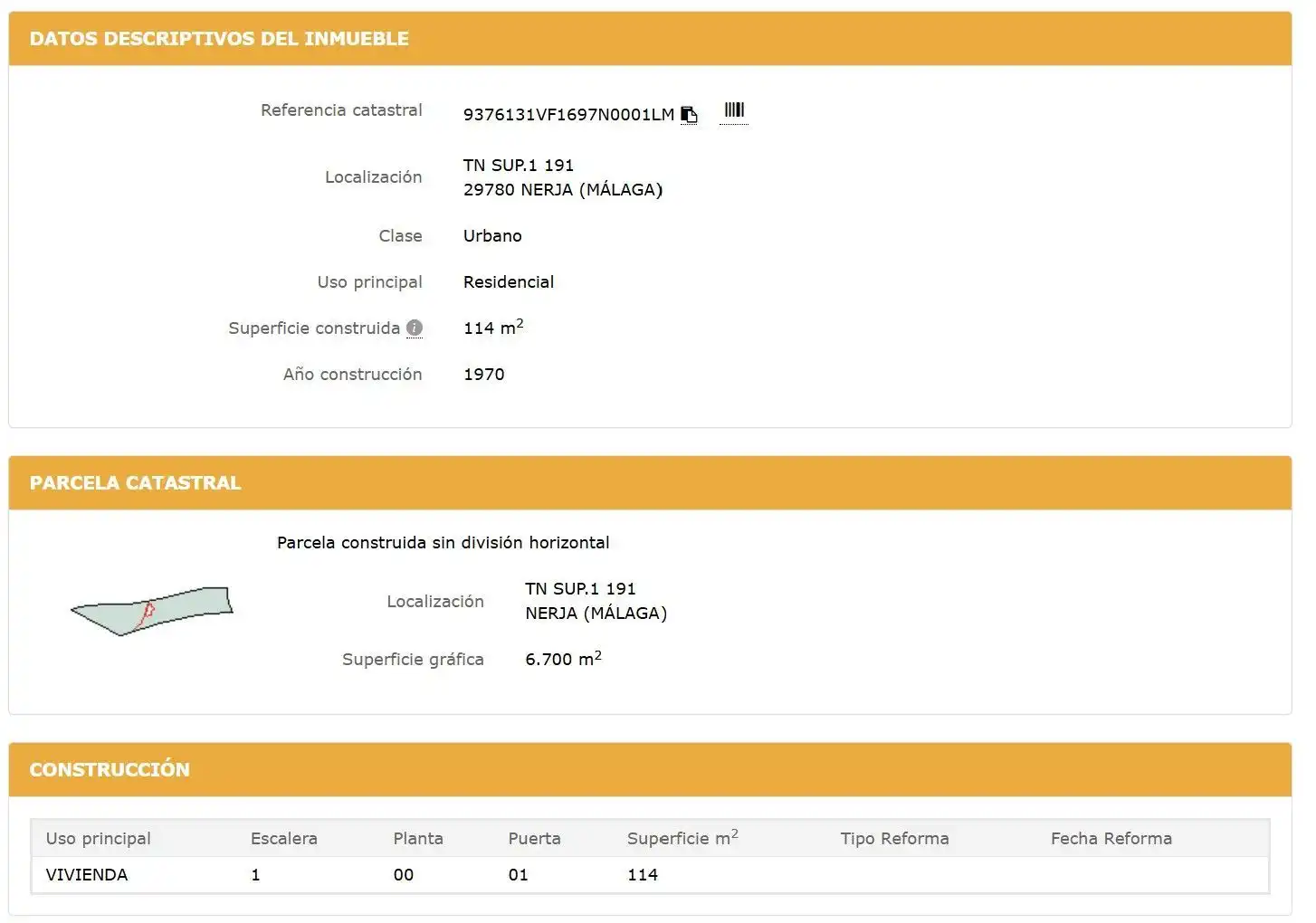This screenshot has width=1316, height=923.
Task: Click the 'Urbano' class value
Action: 492,236
